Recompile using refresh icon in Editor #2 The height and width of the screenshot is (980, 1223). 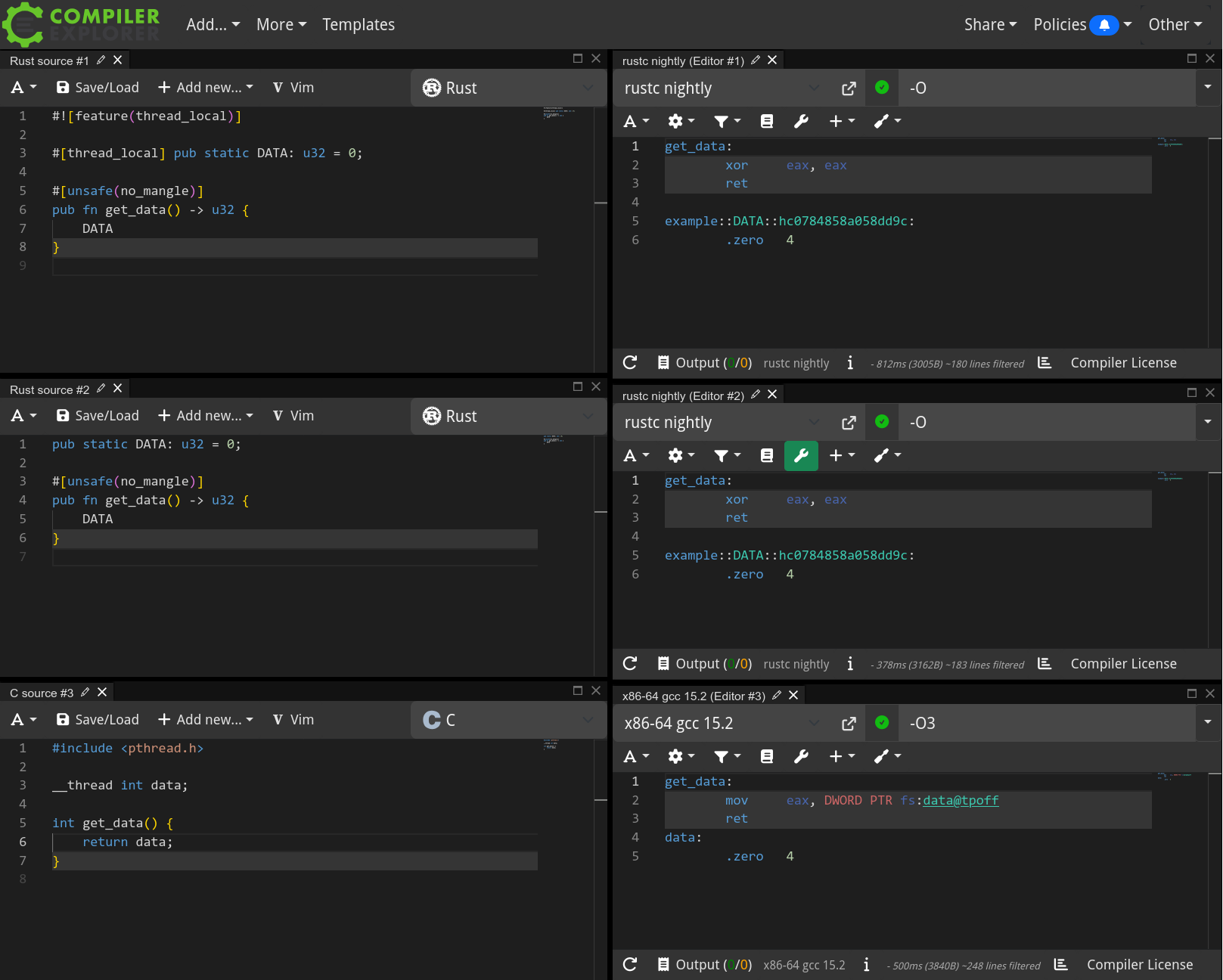[x=630, y=664]
